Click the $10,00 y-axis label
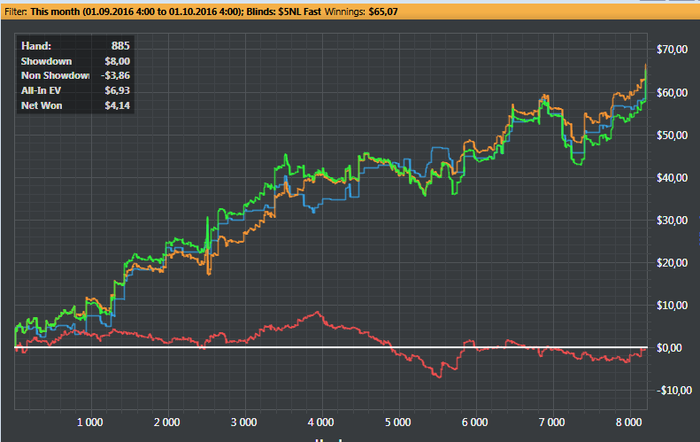This screenshot has height=442, width=700. coord(672,305)
